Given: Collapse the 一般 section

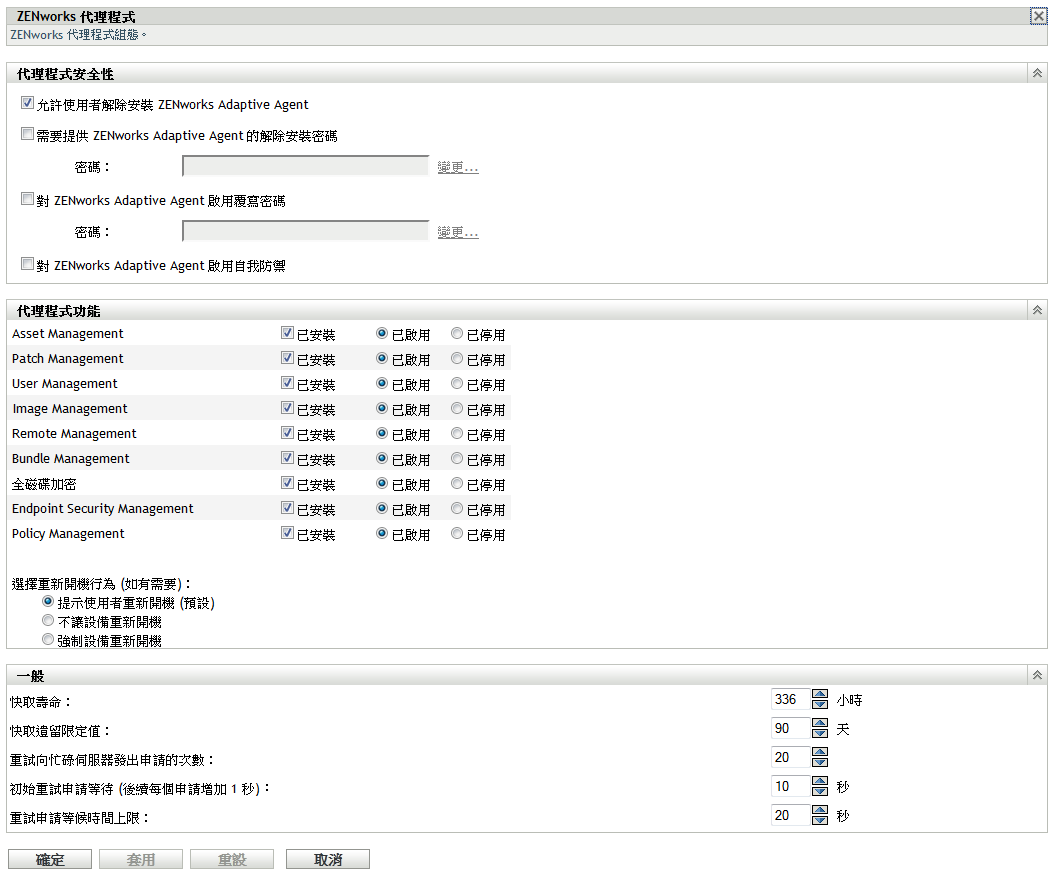Looking at the screenshot, I should [1037, 675].
